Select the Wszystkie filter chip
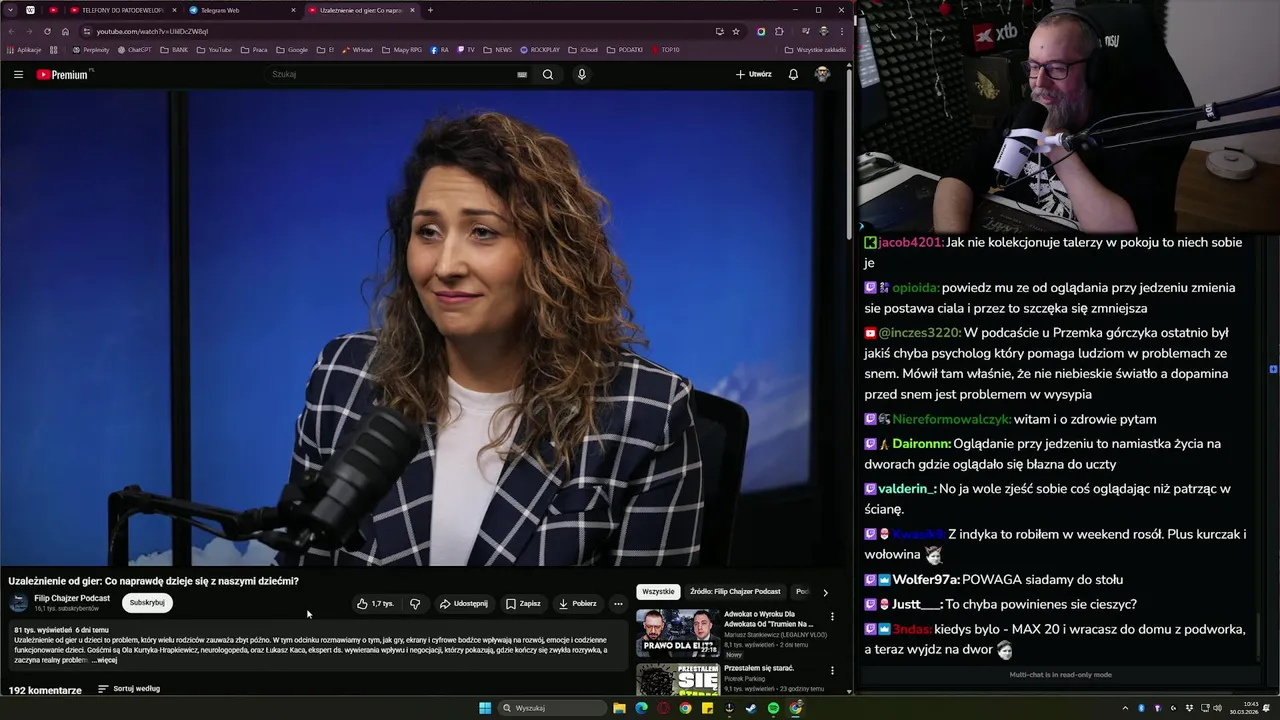 point(658,591)
